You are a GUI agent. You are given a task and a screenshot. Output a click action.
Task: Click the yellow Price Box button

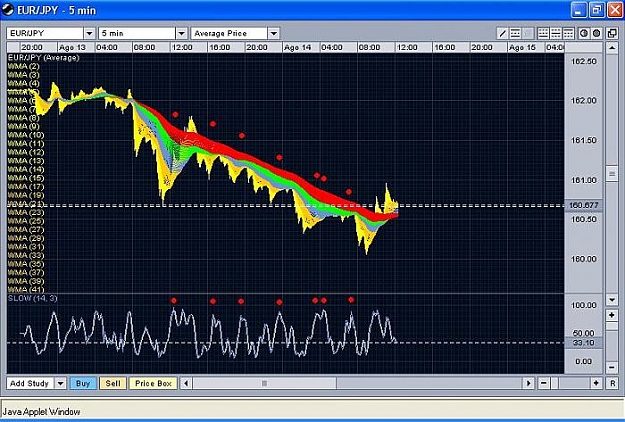(x=153, y=383)
